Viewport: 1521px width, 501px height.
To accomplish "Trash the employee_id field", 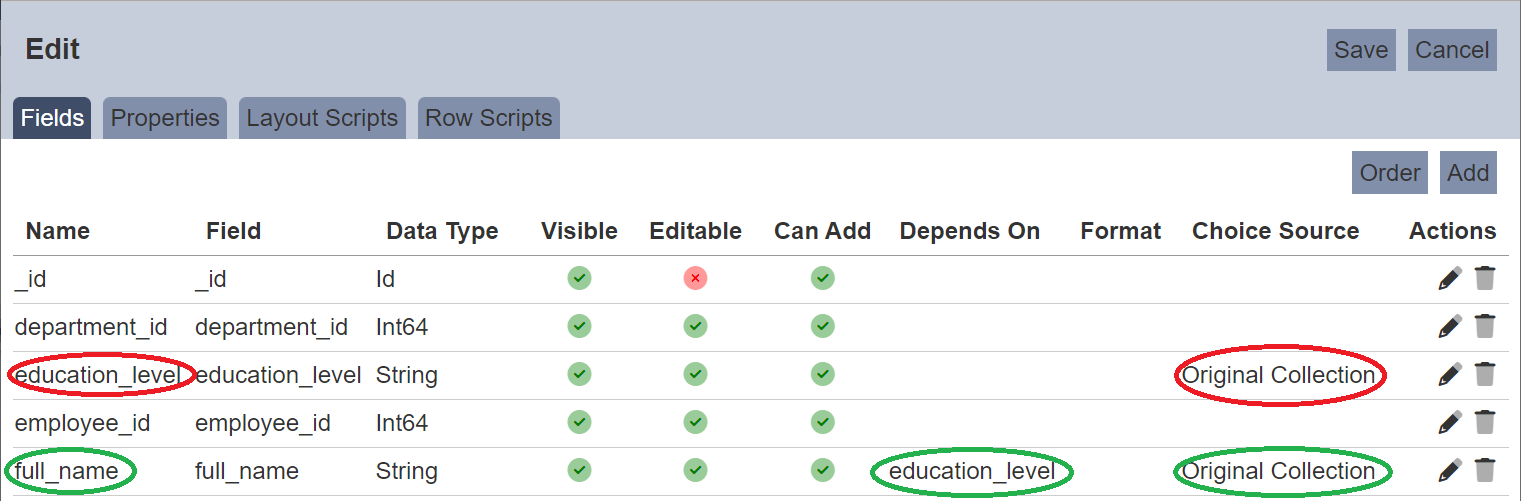I will coord(1485,423).
